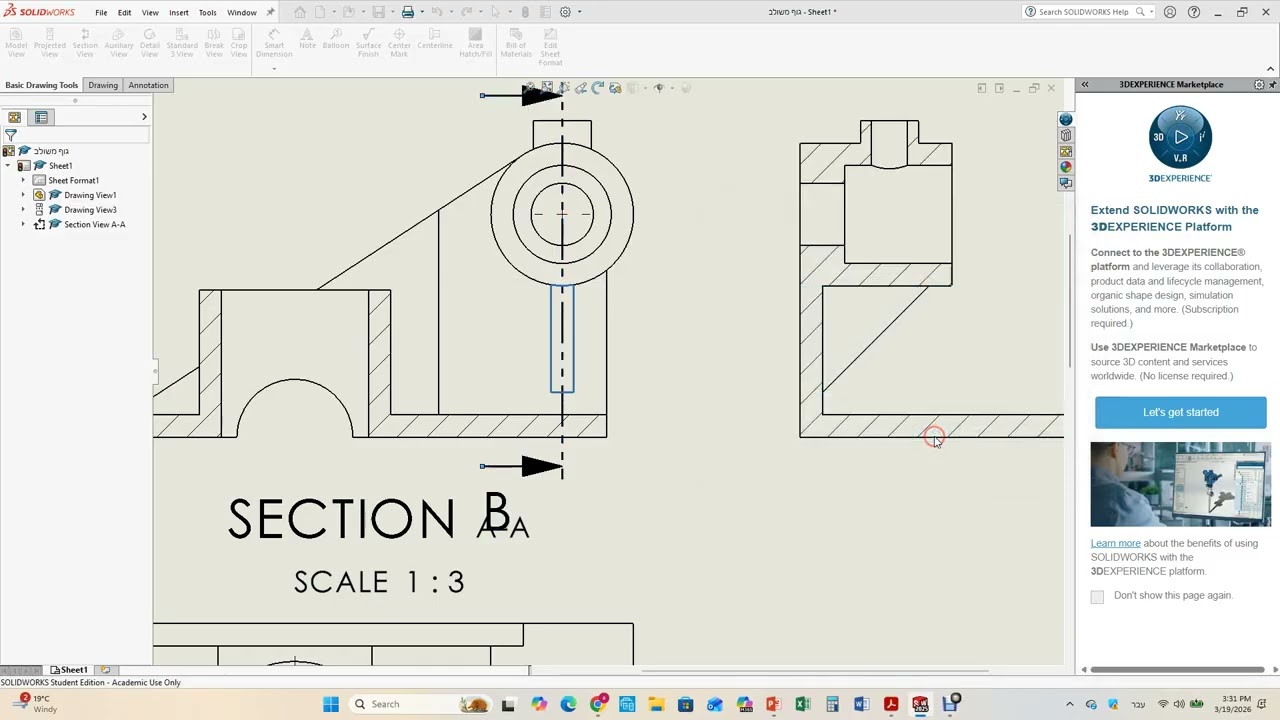Expand the Drawing View3 tree node
Viewport: 1280px width, 720px height.
[23, 210]
